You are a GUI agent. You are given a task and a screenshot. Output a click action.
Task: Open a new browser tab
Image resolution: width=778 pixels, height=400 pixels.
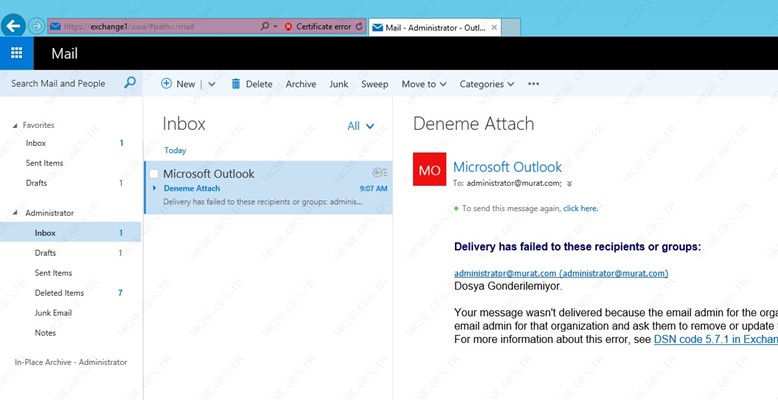point(511,28)
